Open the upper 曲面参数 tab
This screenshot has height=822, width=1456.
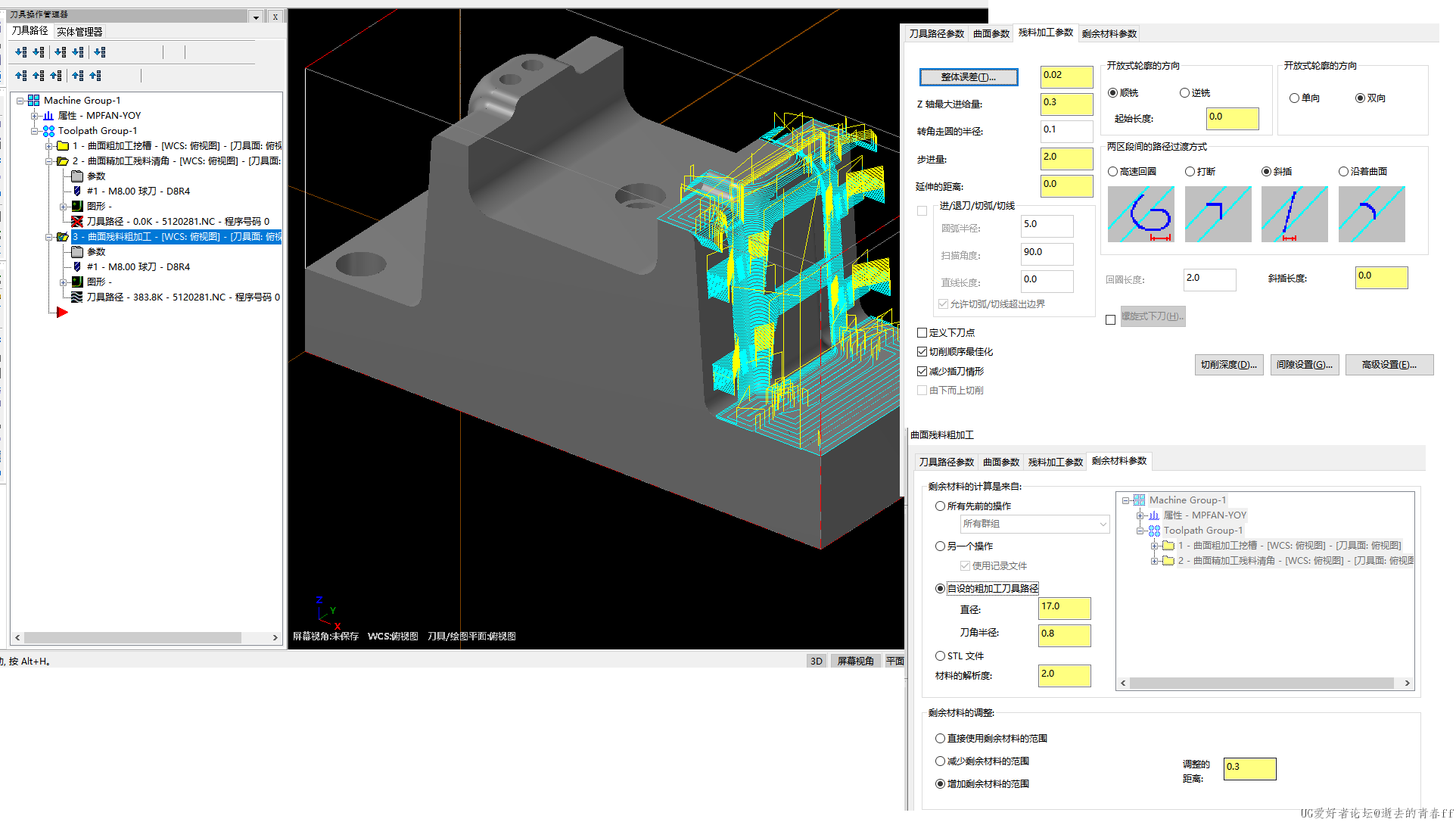[x=991, y=34]
